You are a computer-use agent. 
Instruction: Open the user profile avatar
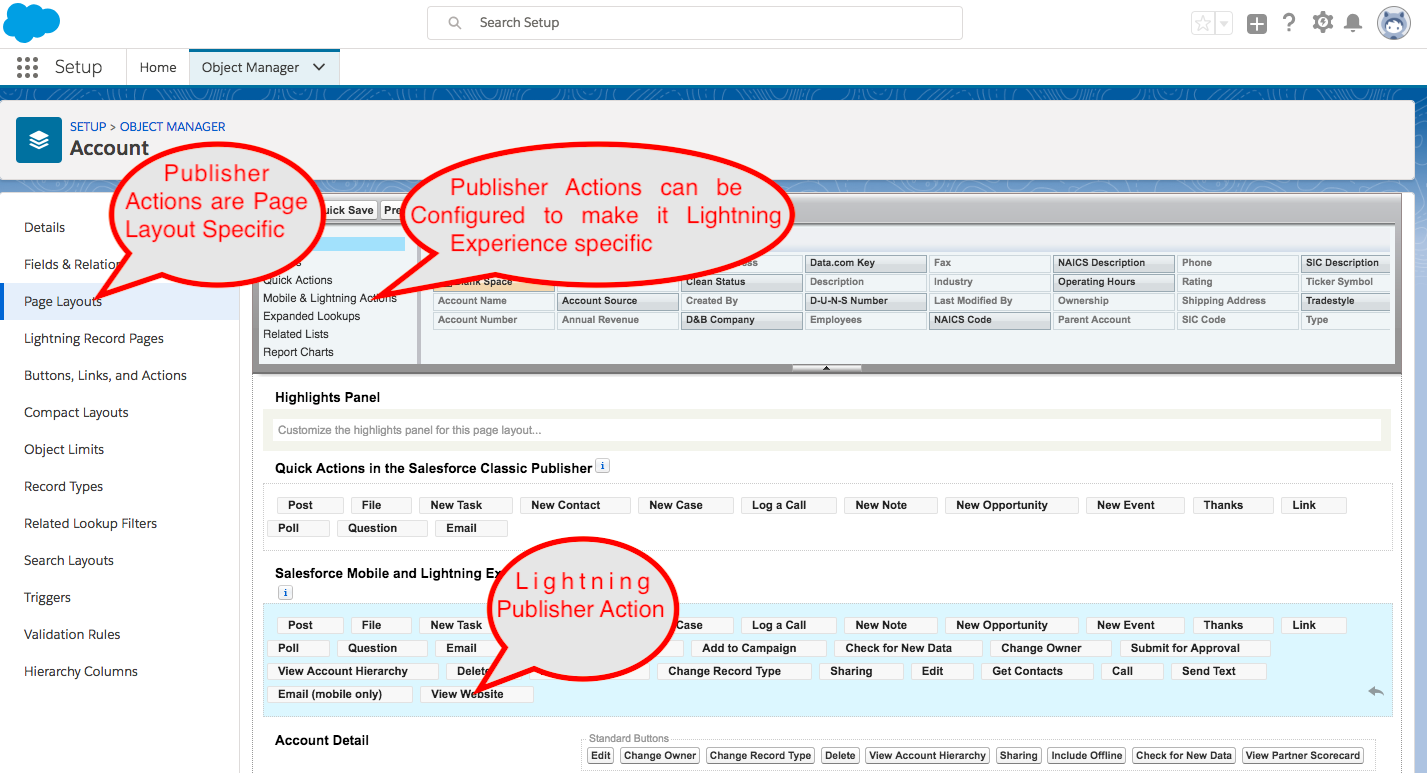tap(1394, 23)
